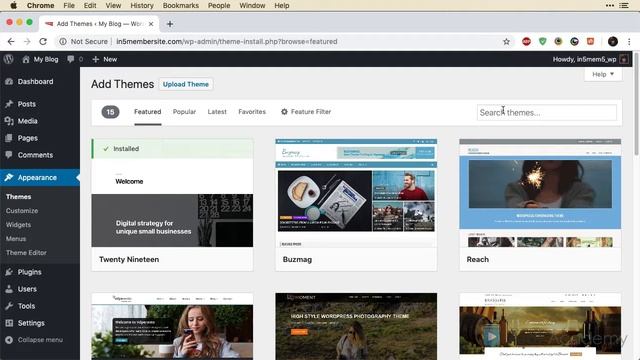Click the page vertical scrollbar

click(x=636, y=104)
